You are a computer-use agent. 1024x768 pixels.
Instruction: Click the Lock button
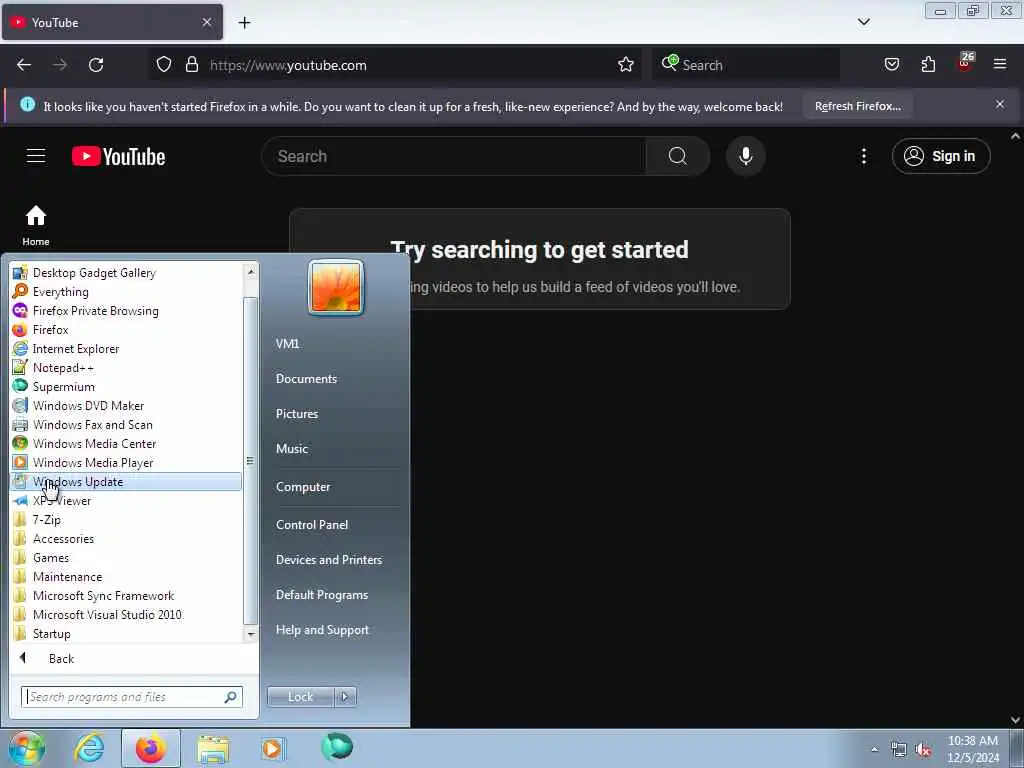[300, 697]
